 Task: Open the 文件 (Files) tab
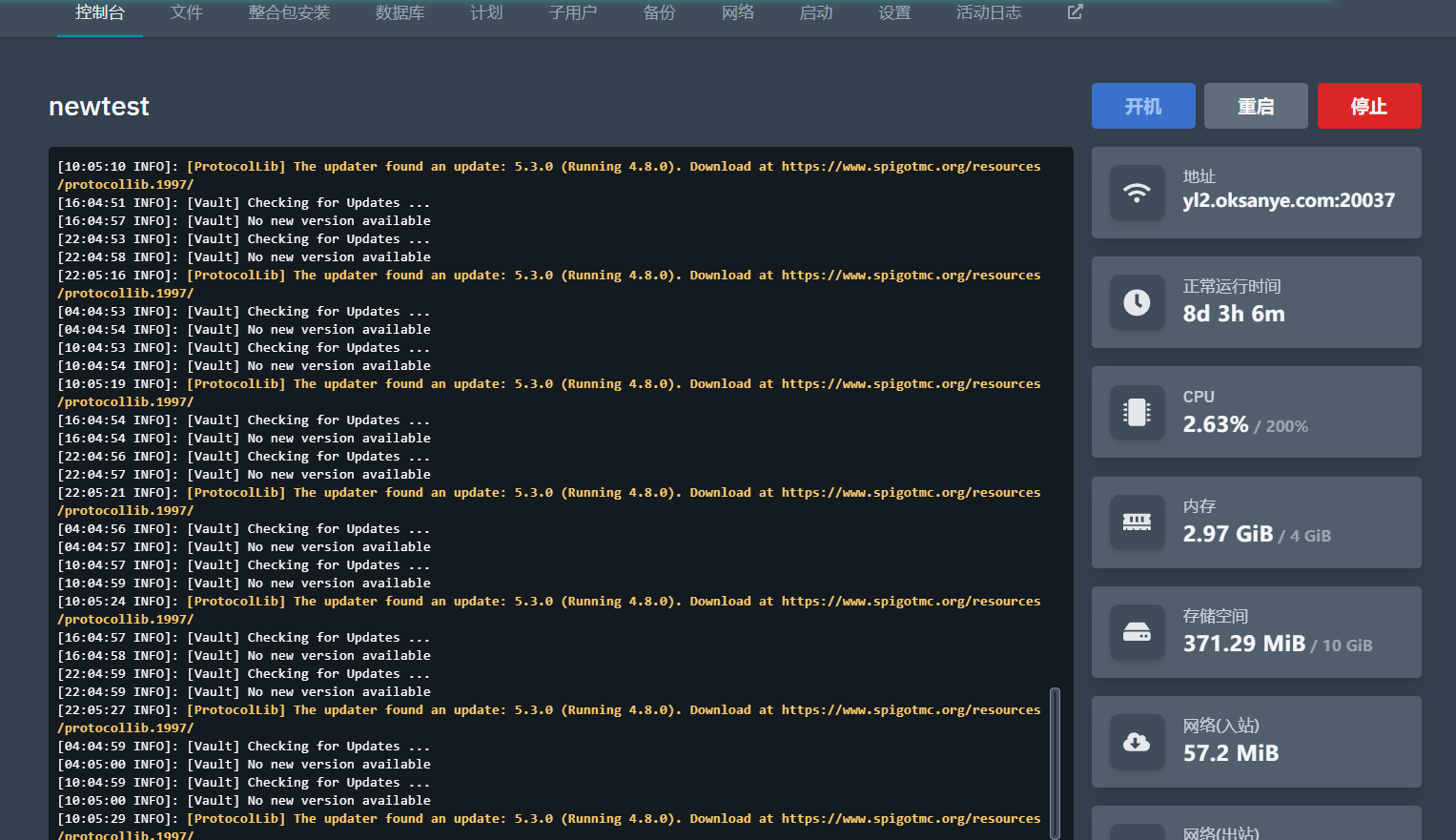pos(186,13)
